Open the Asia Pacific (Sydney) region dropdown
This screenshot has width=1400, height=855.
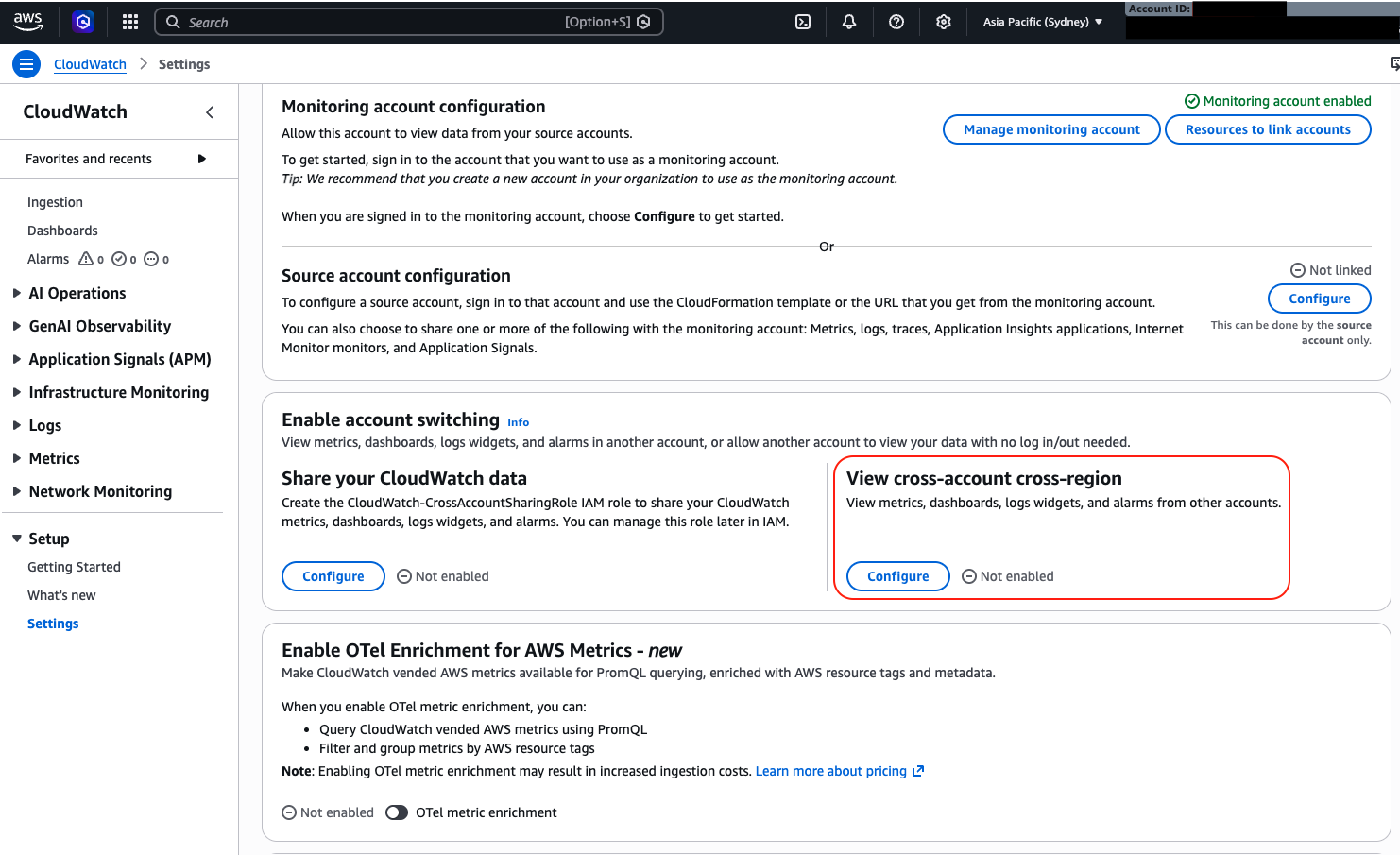1043,22
